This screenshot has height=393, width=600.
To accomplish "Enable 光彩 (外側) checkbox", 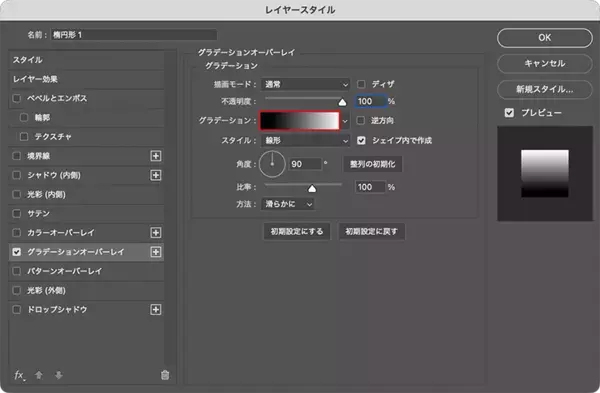I will [16, 290].
